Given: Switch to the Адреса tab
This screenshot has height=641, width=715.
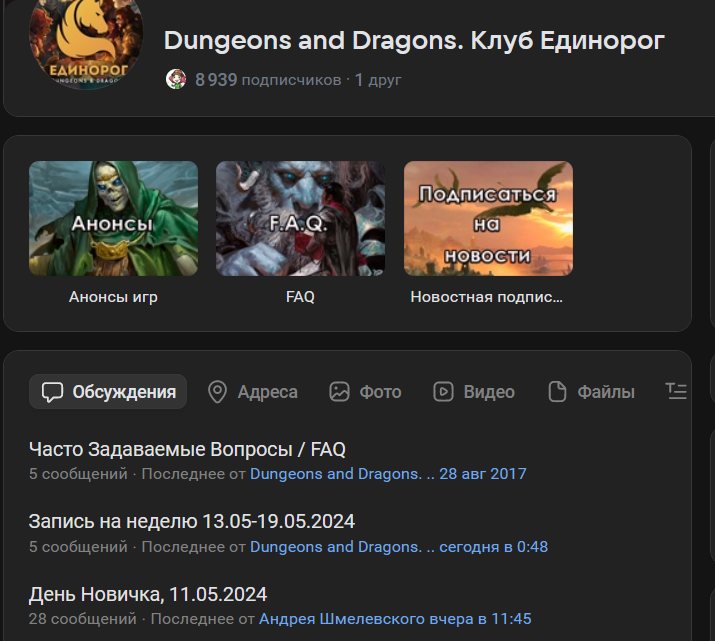Looking at the screenshot, I should (253, 392).
